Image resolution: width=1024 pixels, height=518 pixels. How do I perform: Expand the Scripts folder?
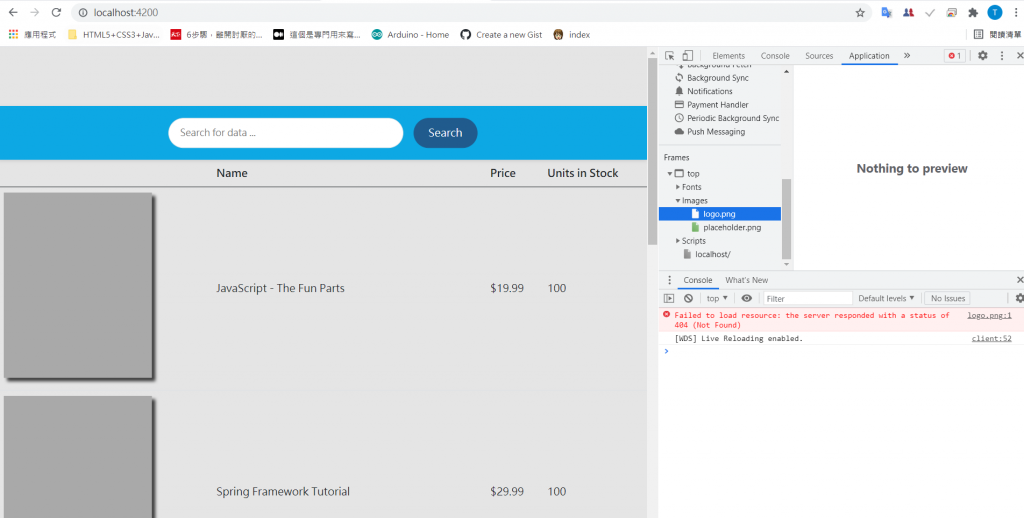click(x=678, y=241)
